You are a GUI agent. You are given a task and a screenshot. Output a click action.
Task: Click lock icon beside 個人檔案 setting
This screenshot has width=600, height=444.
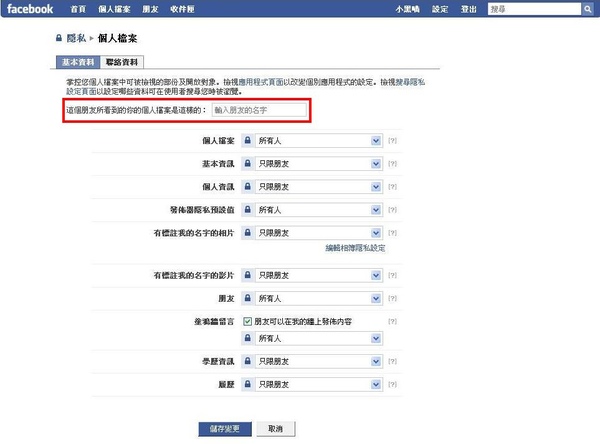pyautogui.click(x=248, y=140)
